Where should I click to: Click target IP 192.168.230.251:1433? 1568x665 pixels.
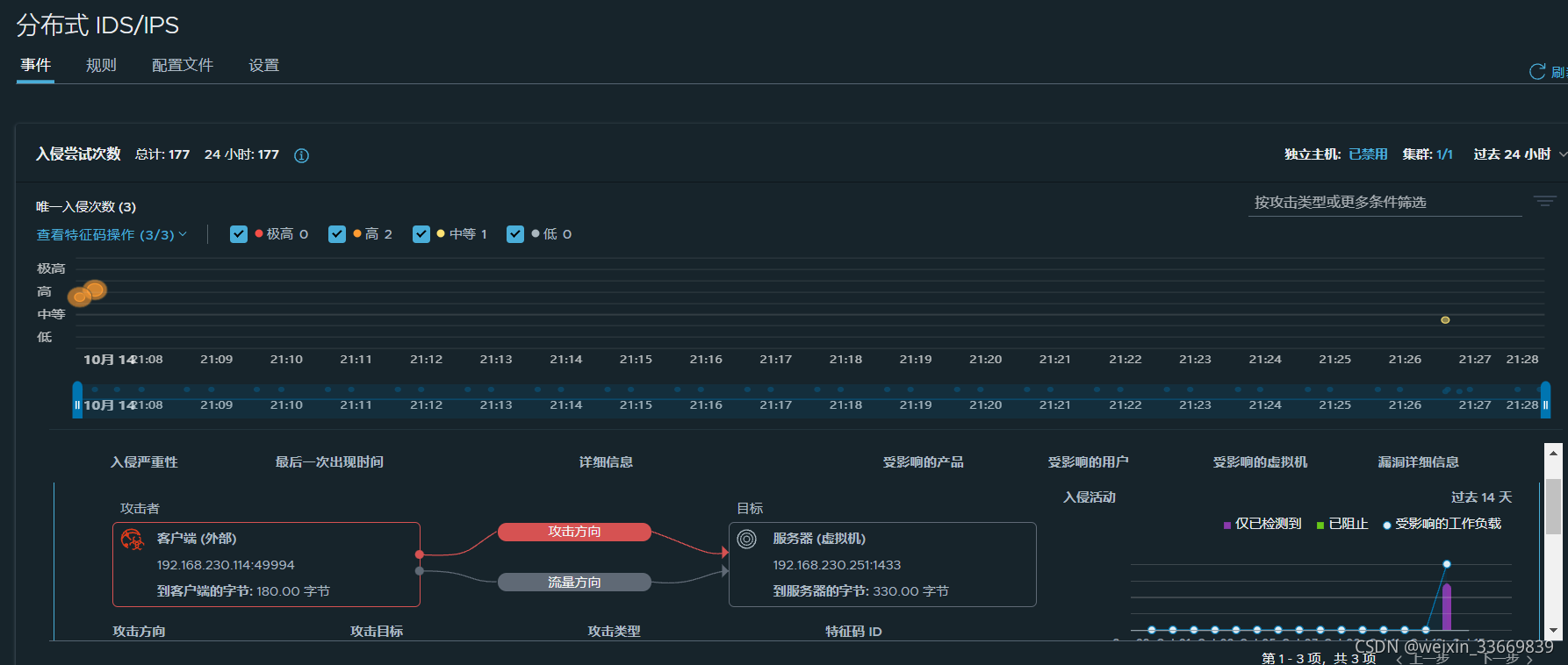click(x=837, y=565)
